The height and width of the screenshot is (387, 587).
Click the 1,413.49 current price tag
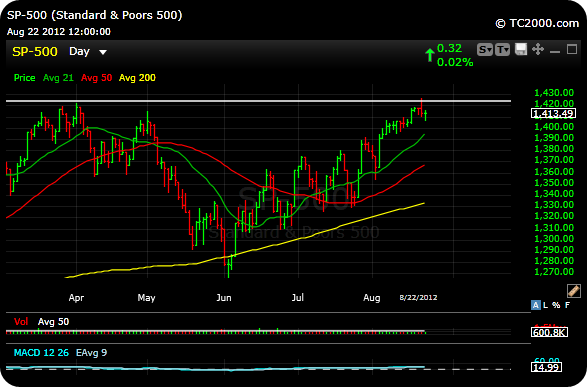(x=554, y=113)
